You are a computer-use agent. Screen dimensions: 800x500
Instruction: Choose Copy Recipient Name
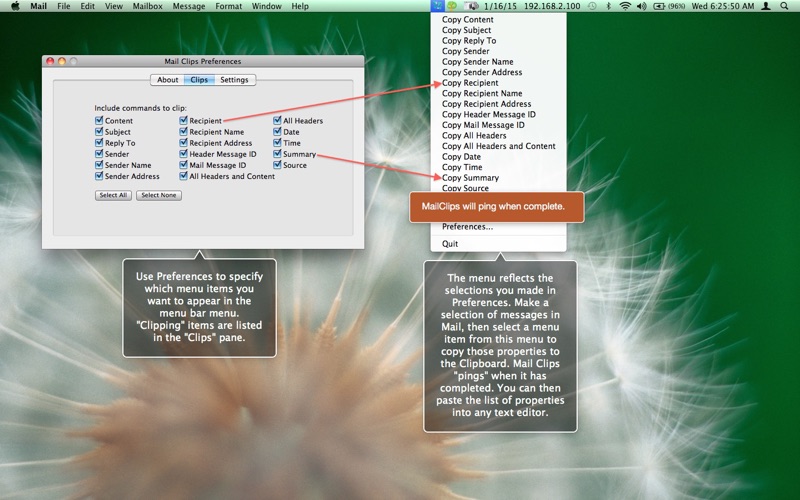[x=498, y=93]
